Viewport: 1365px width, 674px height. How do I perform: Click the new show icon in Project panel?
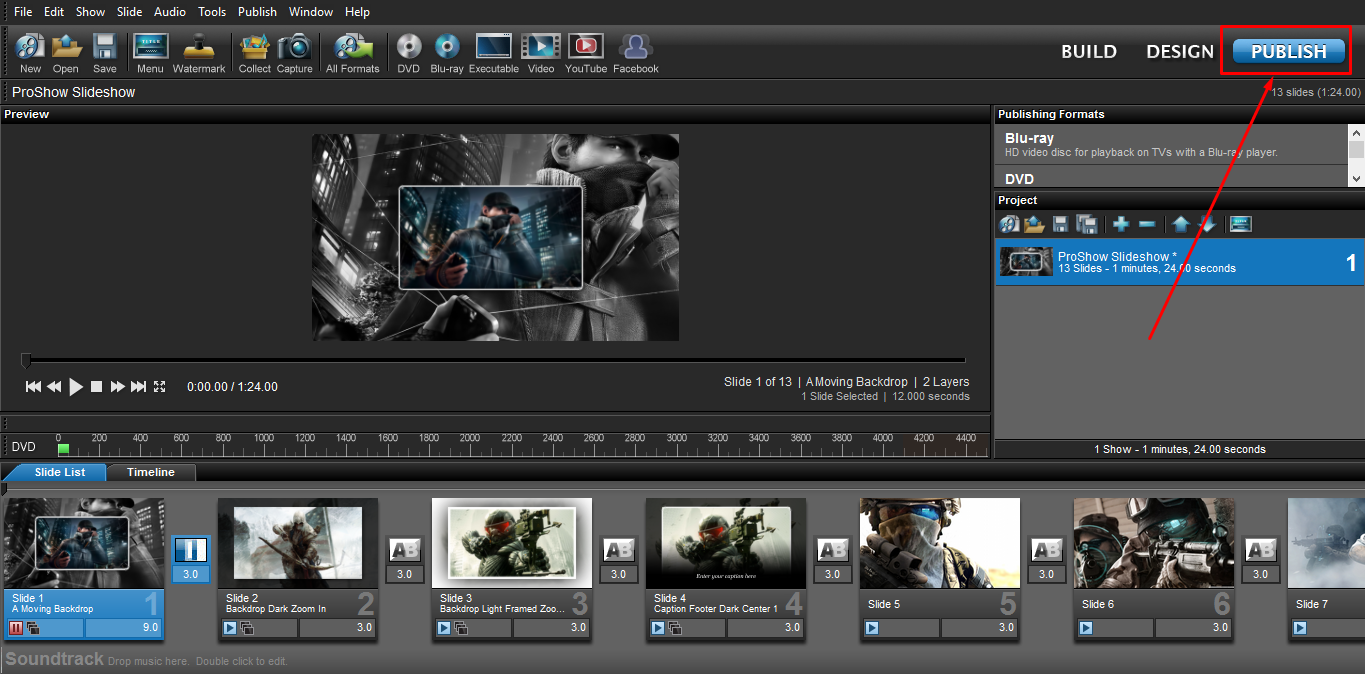tap(1009, 224)
